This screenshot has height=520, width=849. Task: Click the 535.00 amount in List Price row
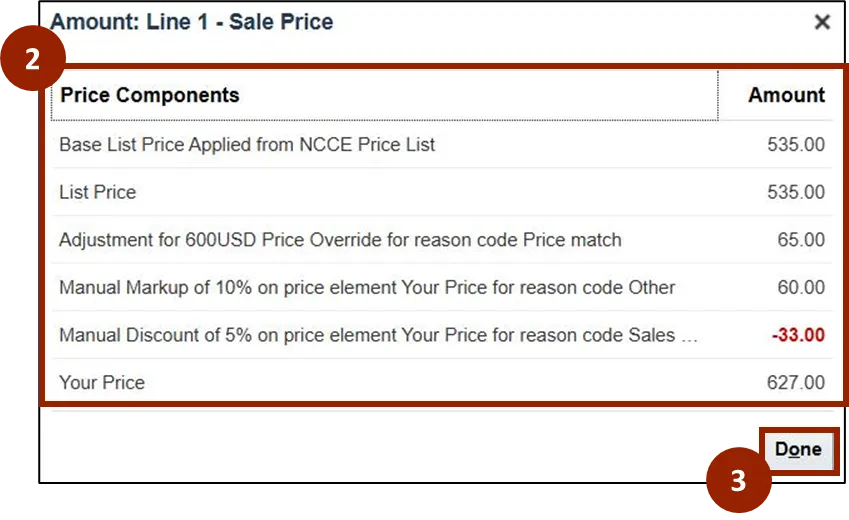pos(796,192)
